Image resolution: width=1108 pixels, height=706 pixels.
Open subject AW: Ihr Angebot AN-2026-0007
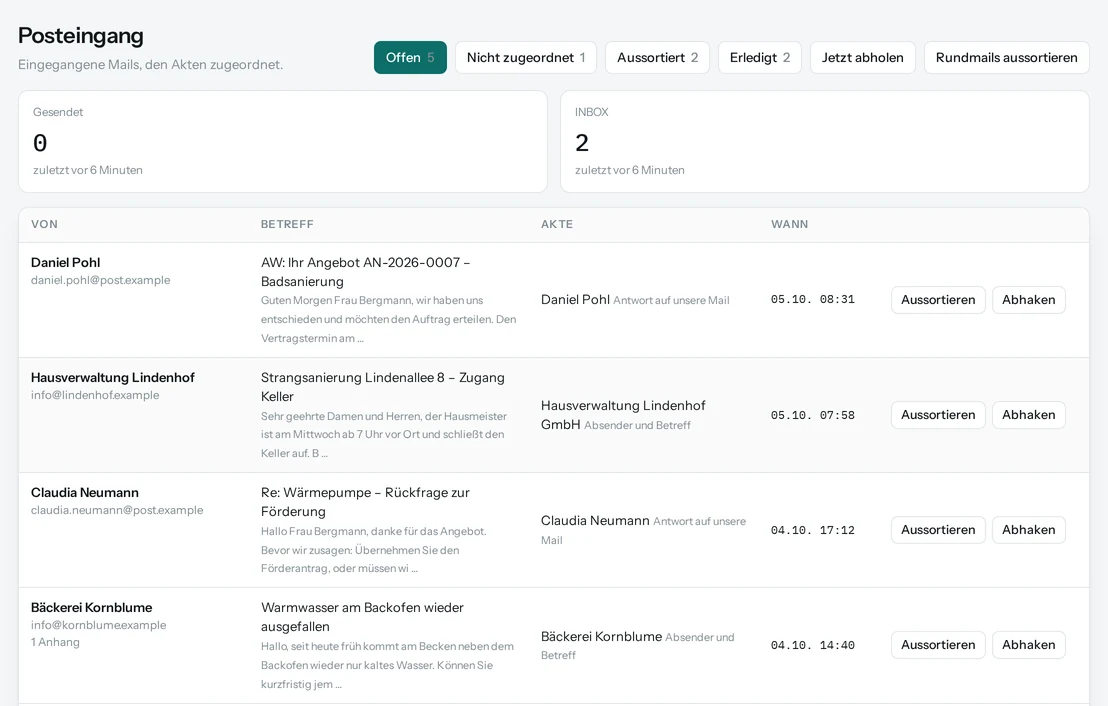(x=365, y=271)
